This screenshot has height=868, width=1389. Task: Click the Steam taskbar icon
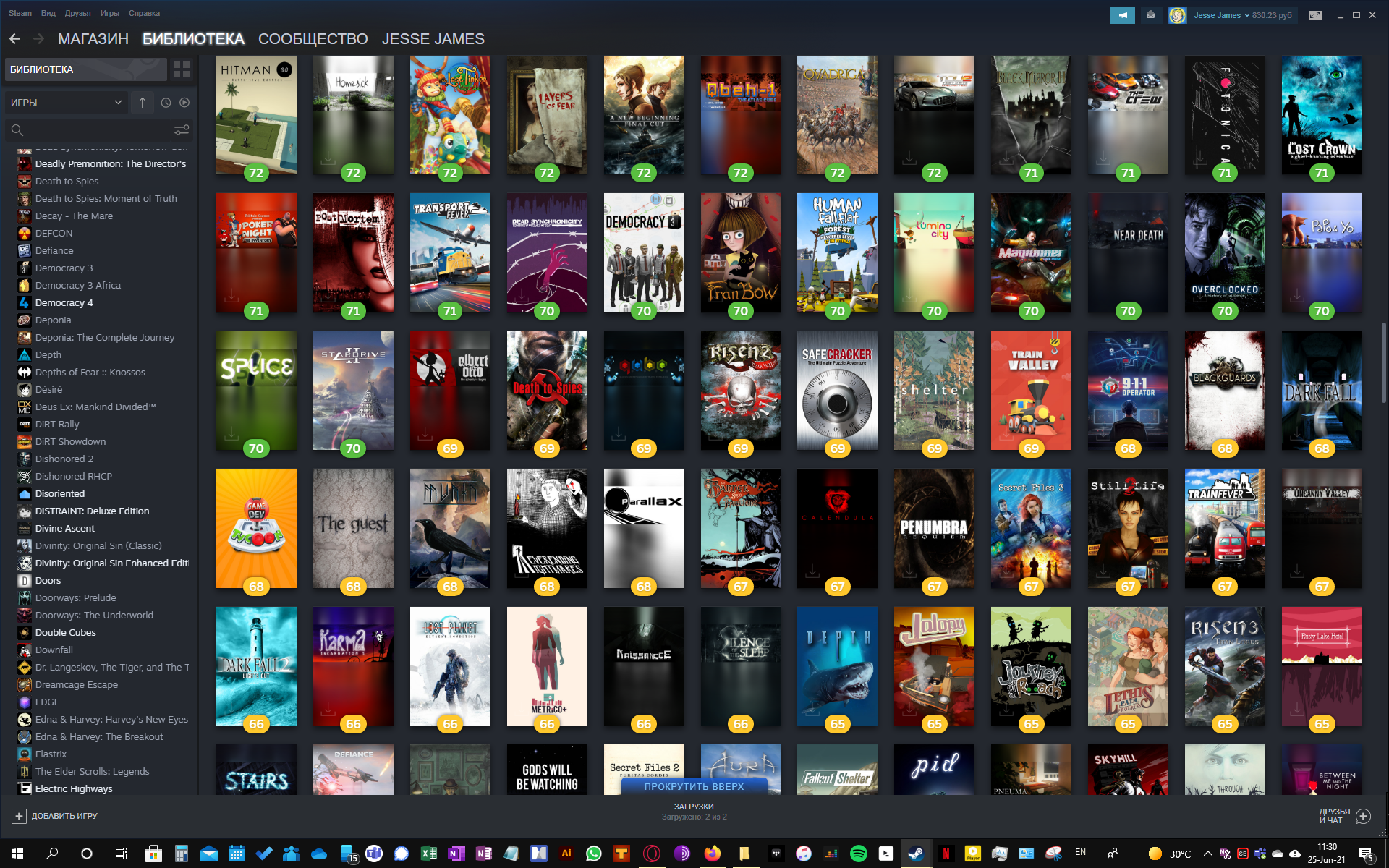click(915, 854)
